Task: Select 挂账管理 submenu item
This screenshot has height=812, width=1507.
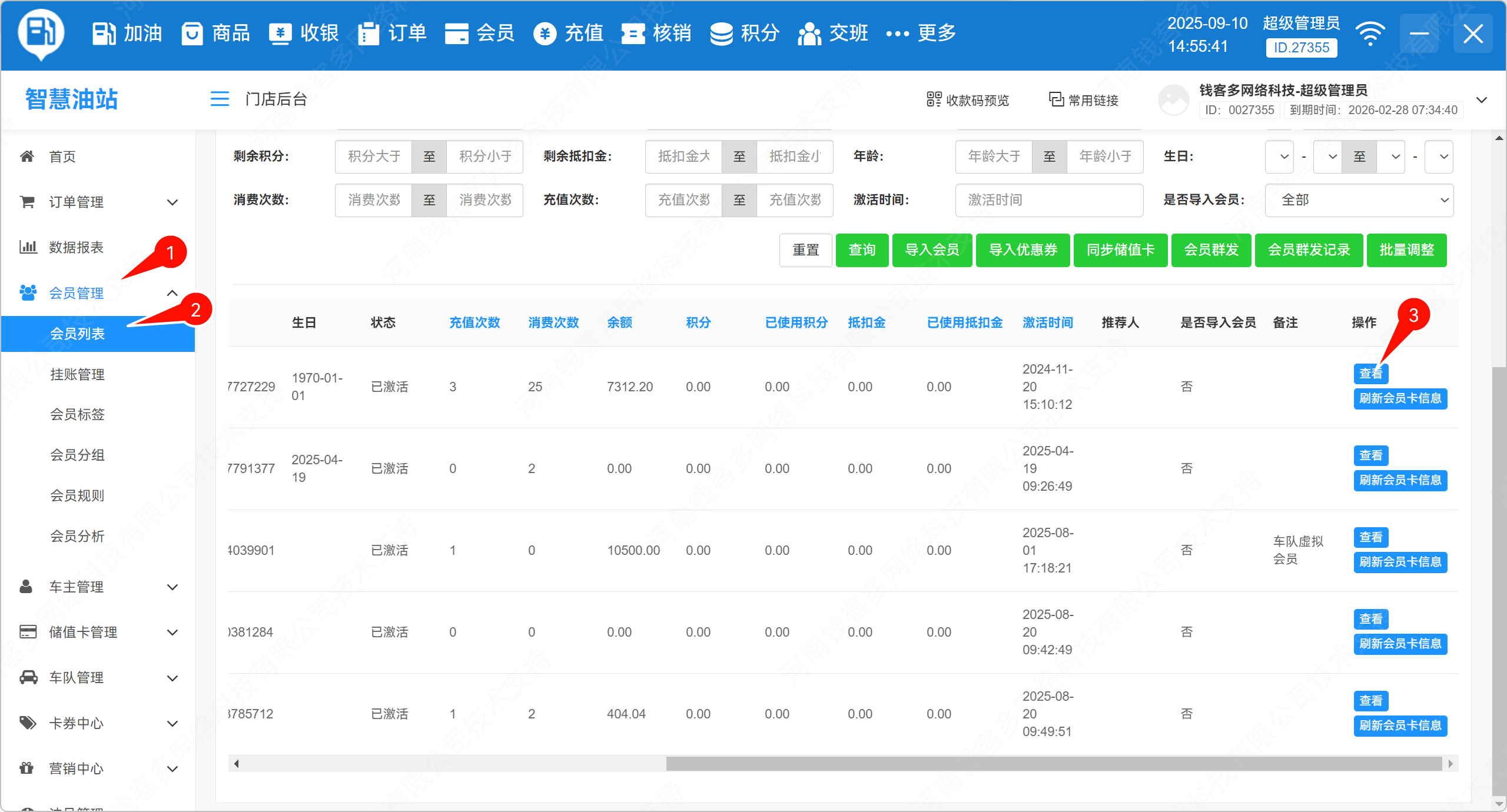Action: [77, 374]
